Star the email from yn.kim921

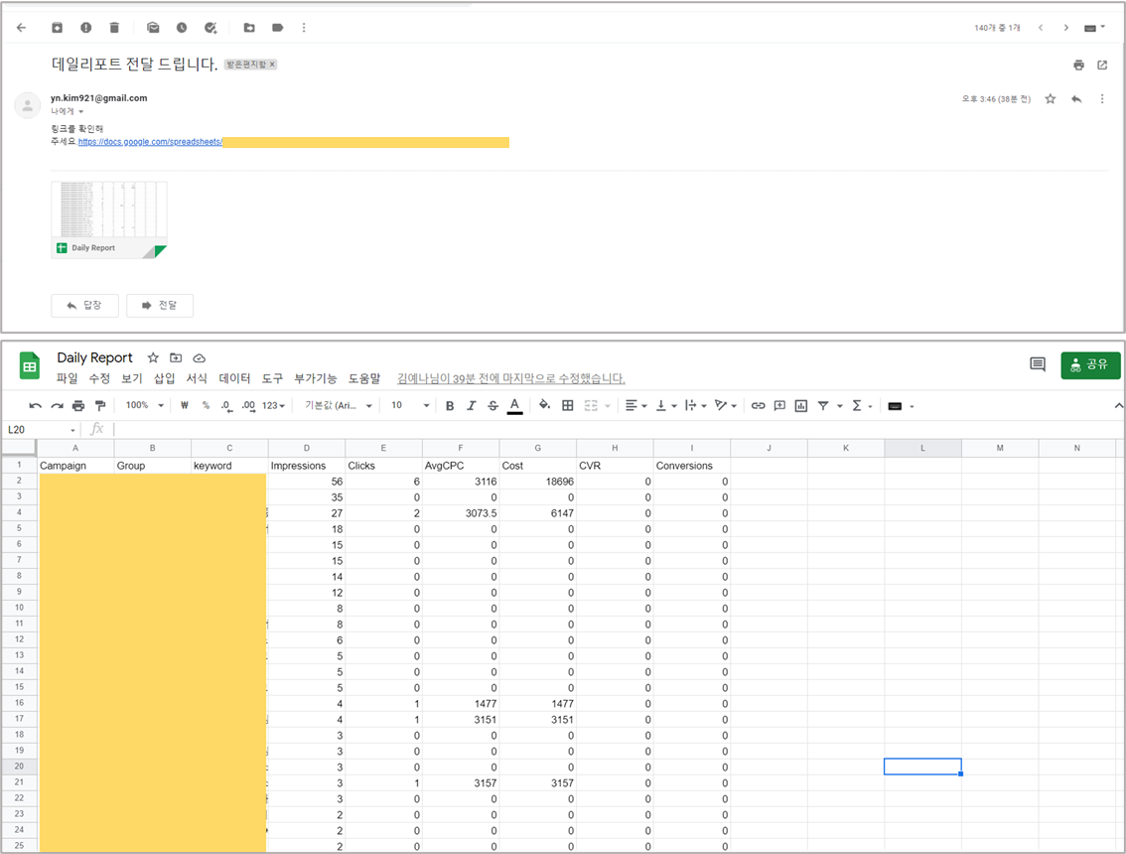[x=1050, y=99]
